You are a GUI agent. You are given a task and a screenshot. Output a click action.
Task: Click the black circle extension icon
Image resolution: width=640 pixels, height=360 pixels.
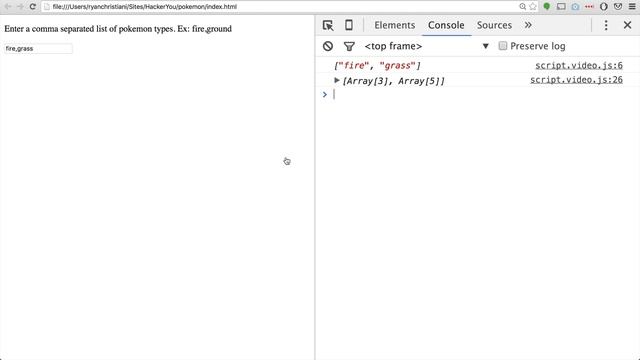click(604, 7)
